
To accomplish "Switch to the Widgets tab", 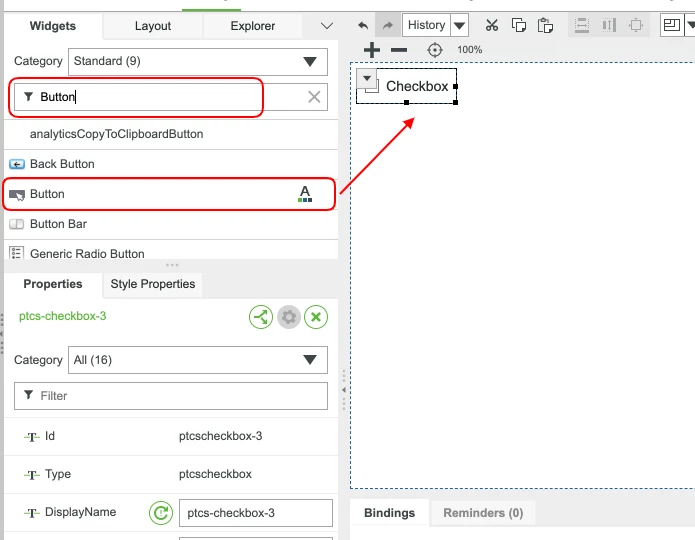I will coord(53,26).
